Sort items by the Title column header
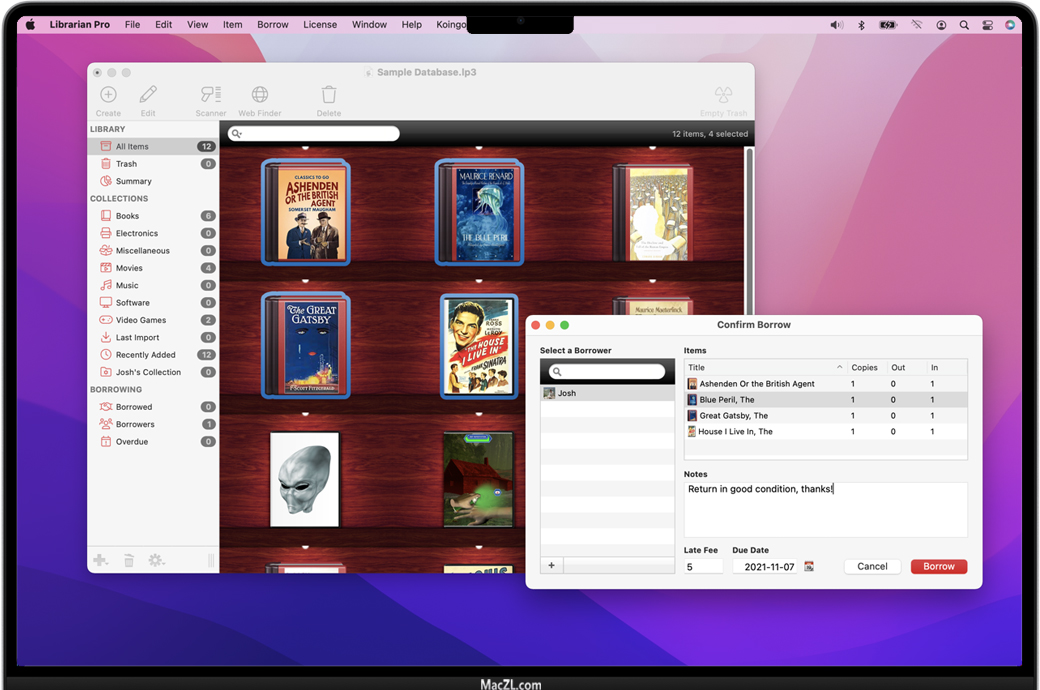The height and width of the screenshot is (690, 1040). 760,367
